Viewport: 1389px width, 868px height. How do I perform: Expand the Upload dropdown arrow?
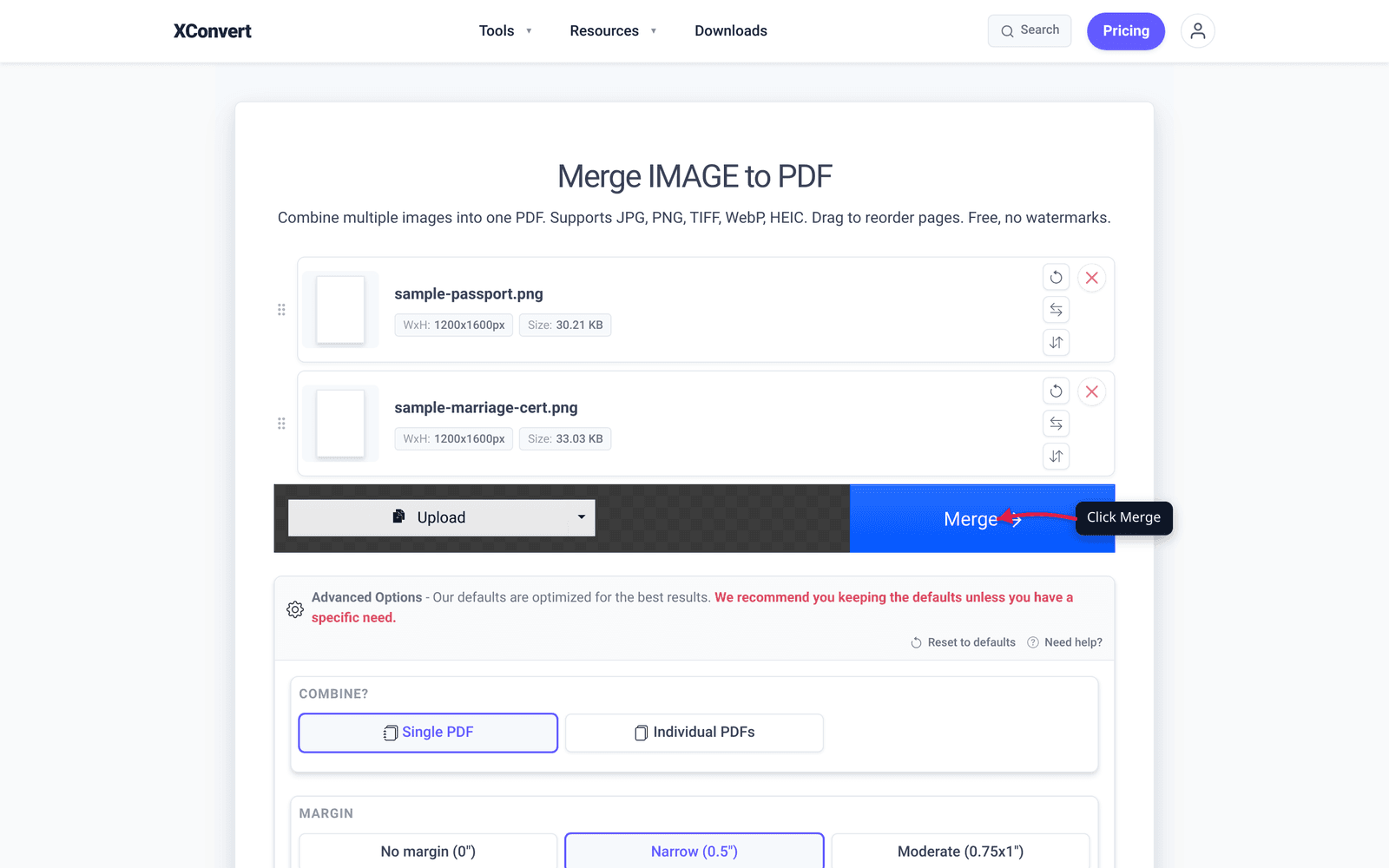click(x=582, y=517)
